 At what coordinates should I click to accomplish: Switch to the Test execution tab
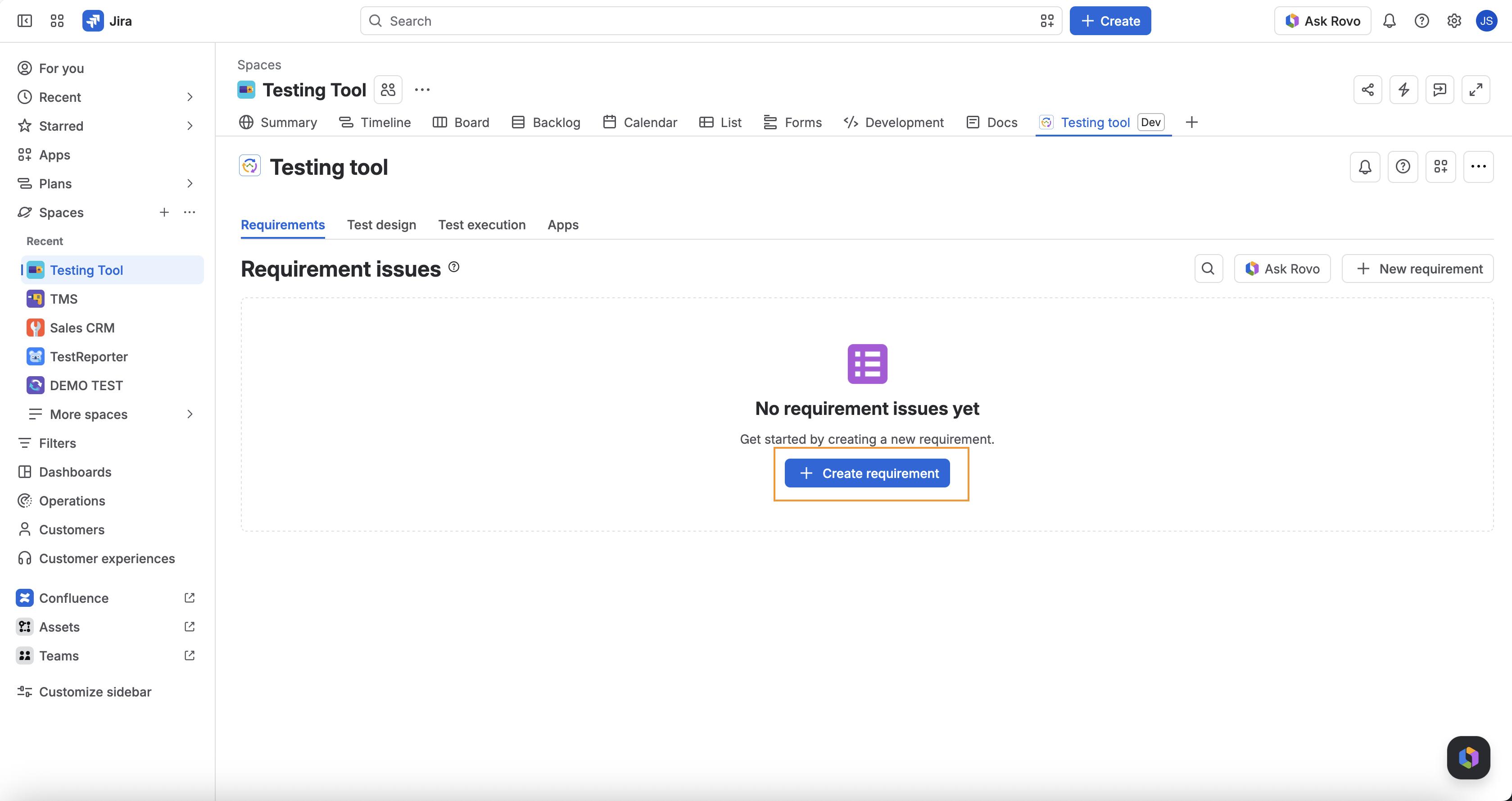pyautogui.click(x=482, y=225)
